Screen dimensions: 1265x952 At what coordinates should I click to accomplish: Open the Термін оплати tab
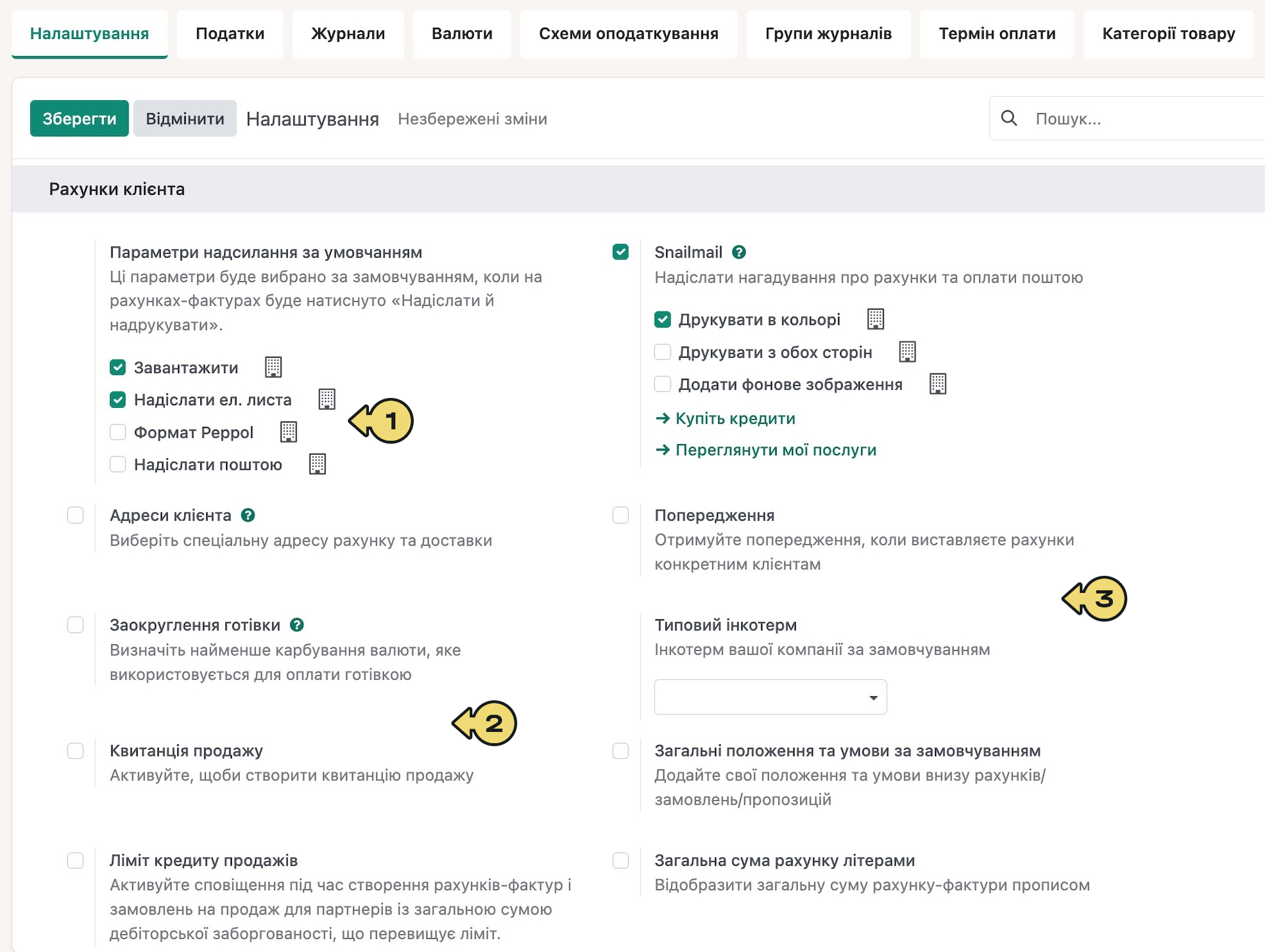coord(997,34)
